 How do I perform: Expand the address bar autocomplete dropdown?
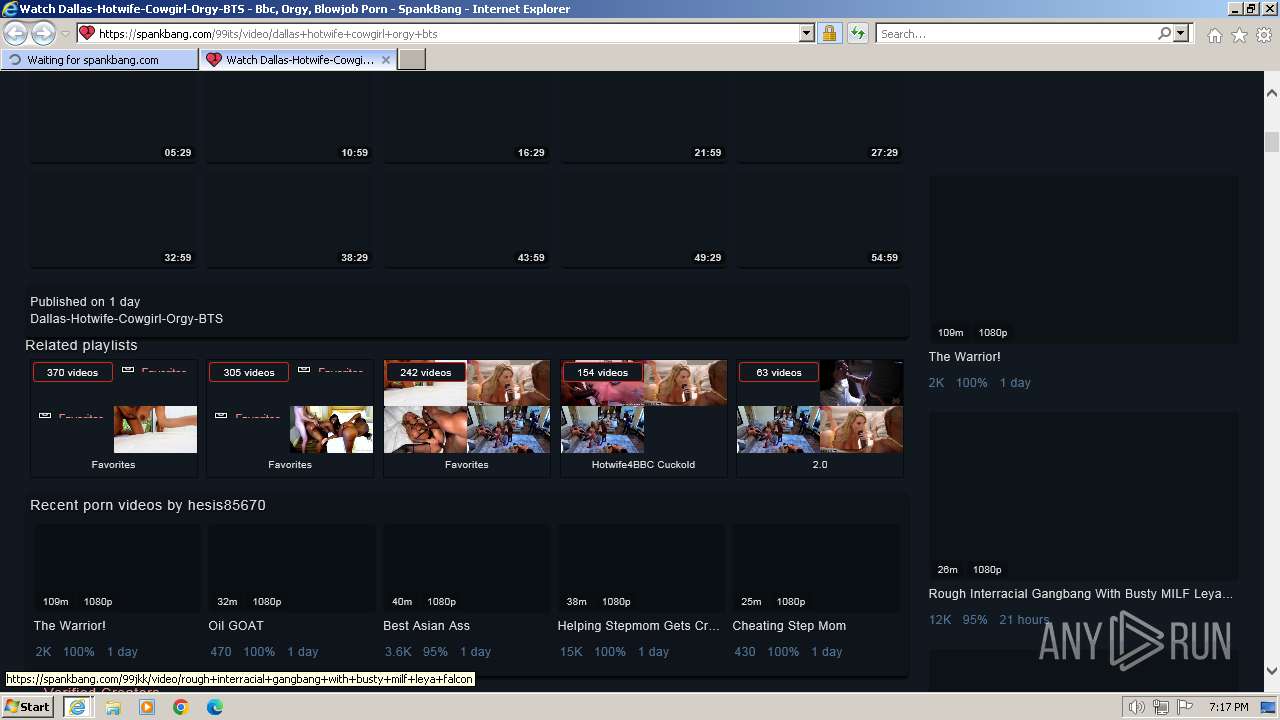point(807,33)
